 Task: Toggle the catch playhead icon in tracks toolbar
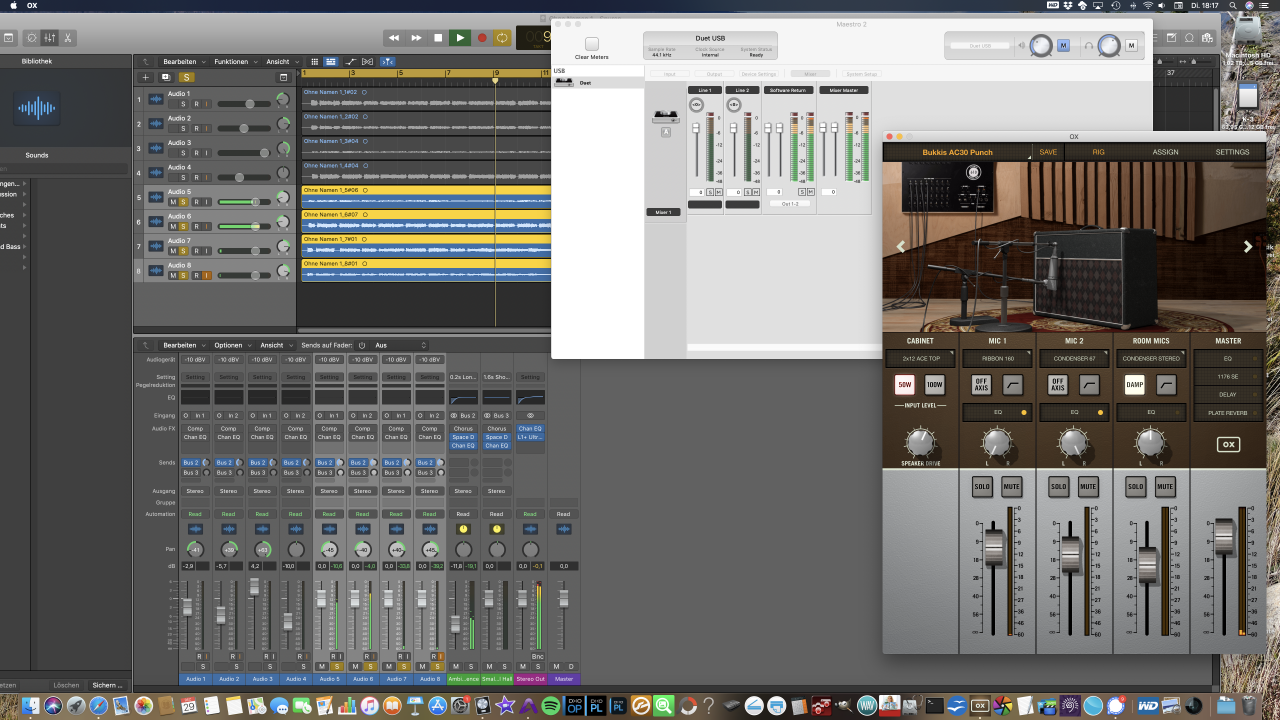[x=388, y=62]
